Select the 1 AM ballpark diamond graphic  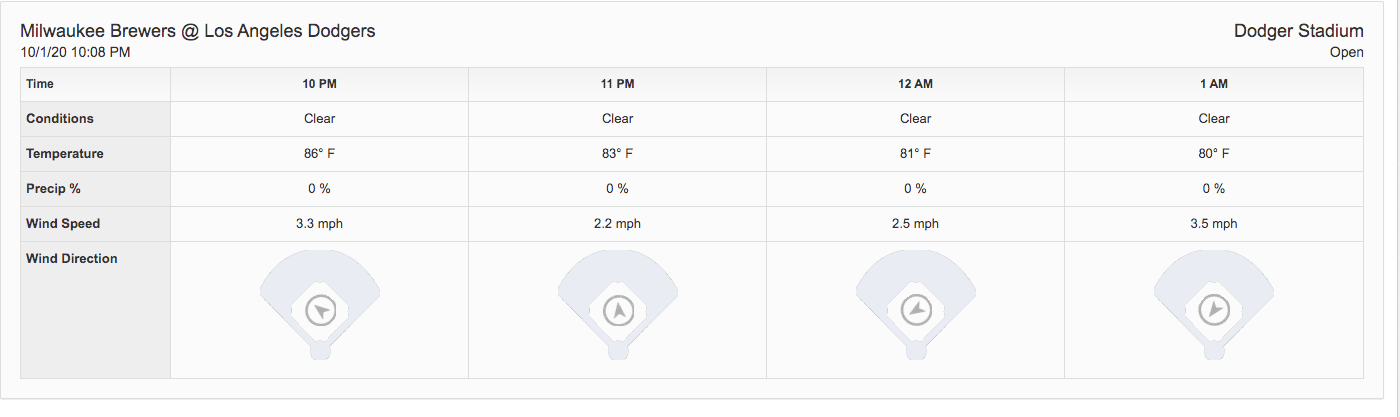coord(1214,304)
